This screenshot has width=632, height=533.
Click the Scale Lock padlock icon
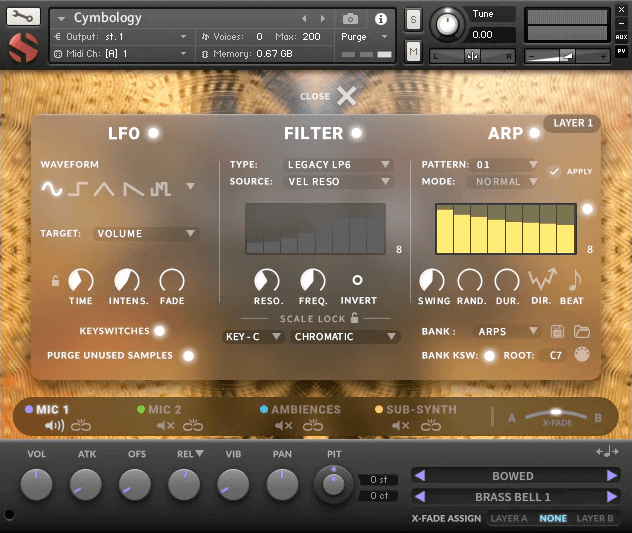[354, 318]
